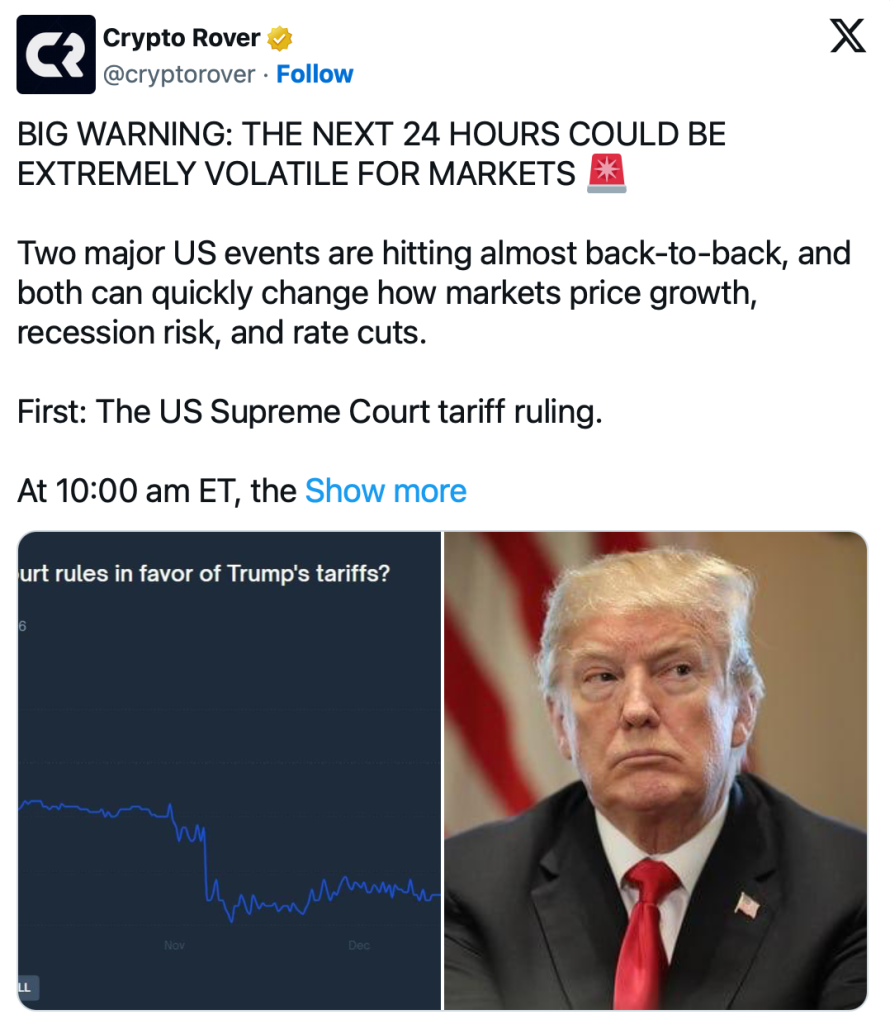
Task: Select the ALL range button on the chart
Action: click(24, 988)
